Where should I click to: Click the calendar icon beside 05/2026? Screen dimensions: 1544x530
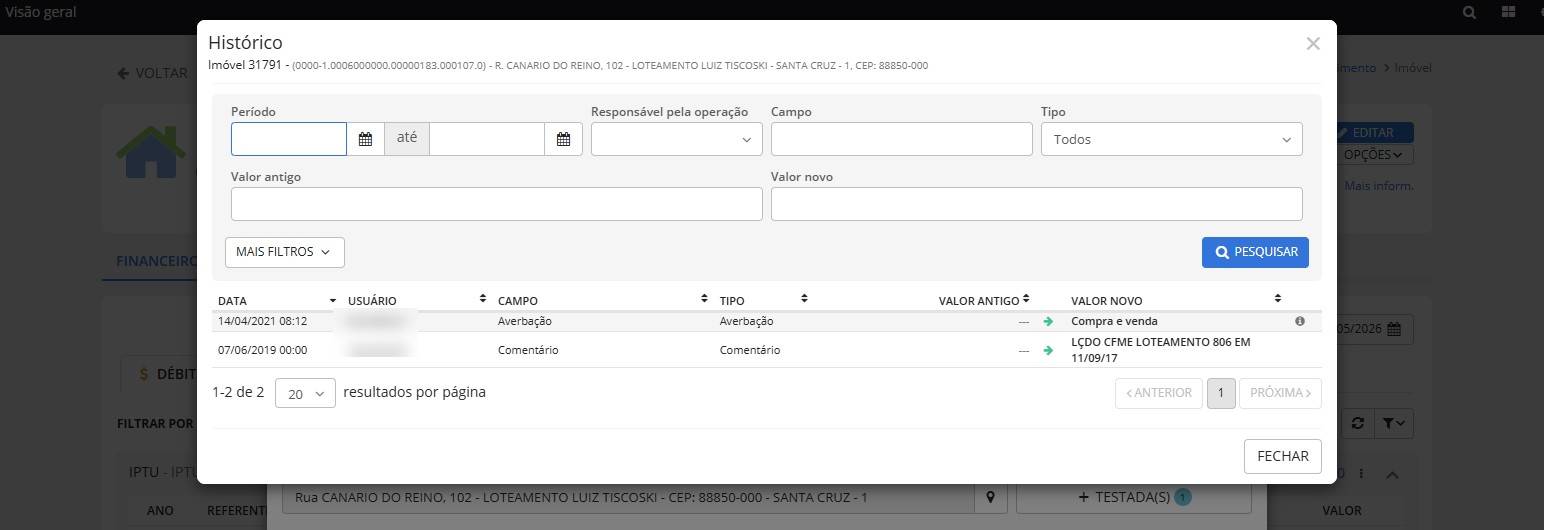1394,329
